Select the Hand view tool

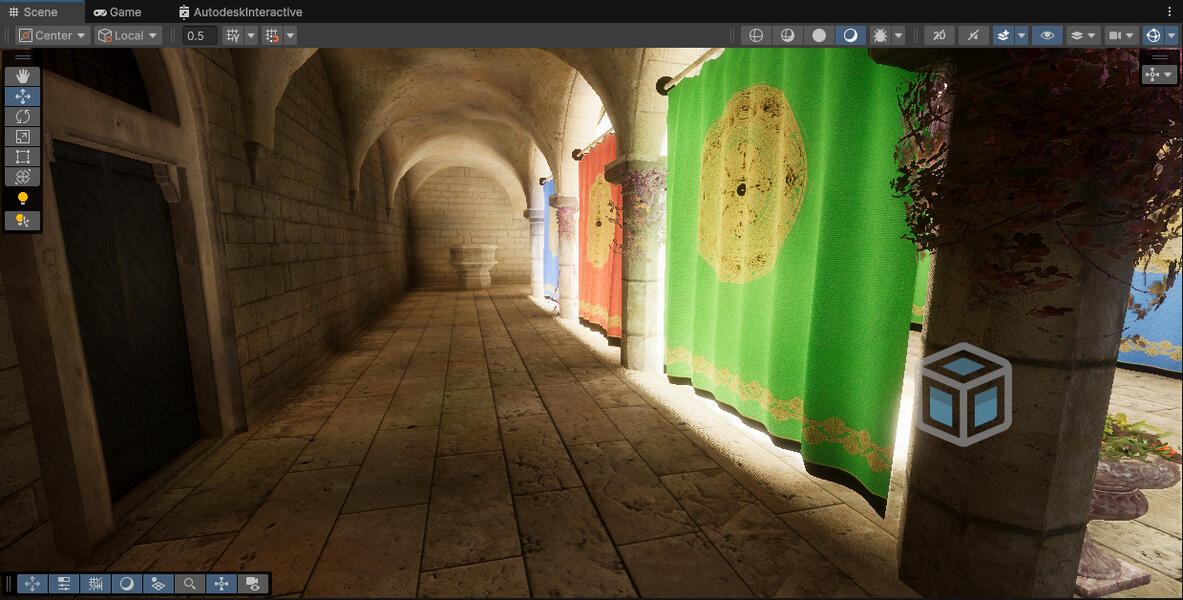[22, 77]
